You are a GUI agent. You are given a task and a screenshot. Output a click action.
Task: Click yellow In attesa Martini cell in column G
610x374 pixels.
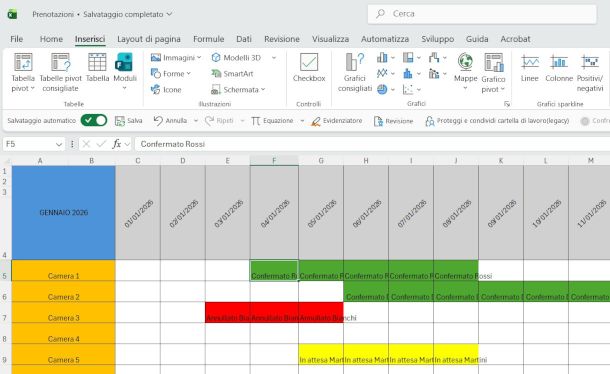coord(321,355)
